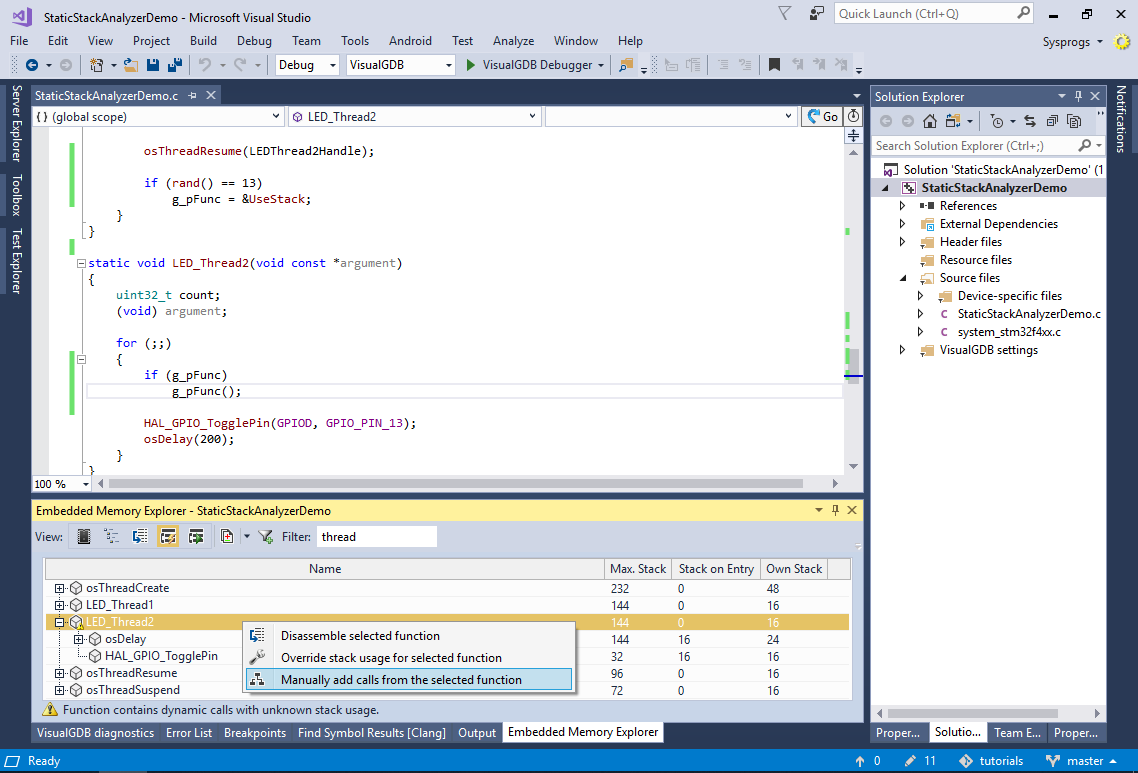
Task: Toggle the highlighted stack view mode button
Action: [x=168, y=537]
